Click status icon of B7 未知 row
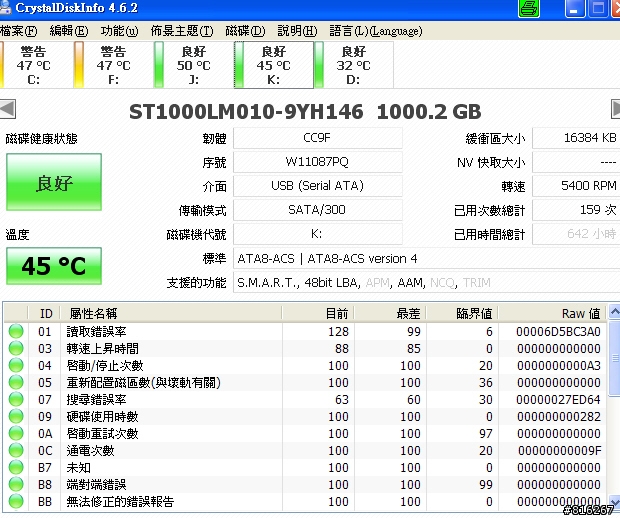Image resolution: width=620 pixels, height=518 pixels. coord(16,467)
